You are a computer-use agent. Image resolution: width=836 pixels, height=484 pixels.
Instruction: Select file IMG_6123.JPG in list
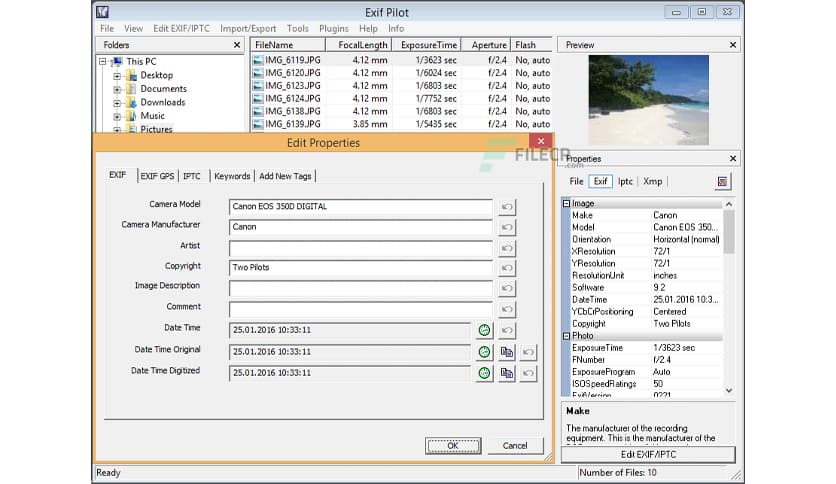coord(293,86)
